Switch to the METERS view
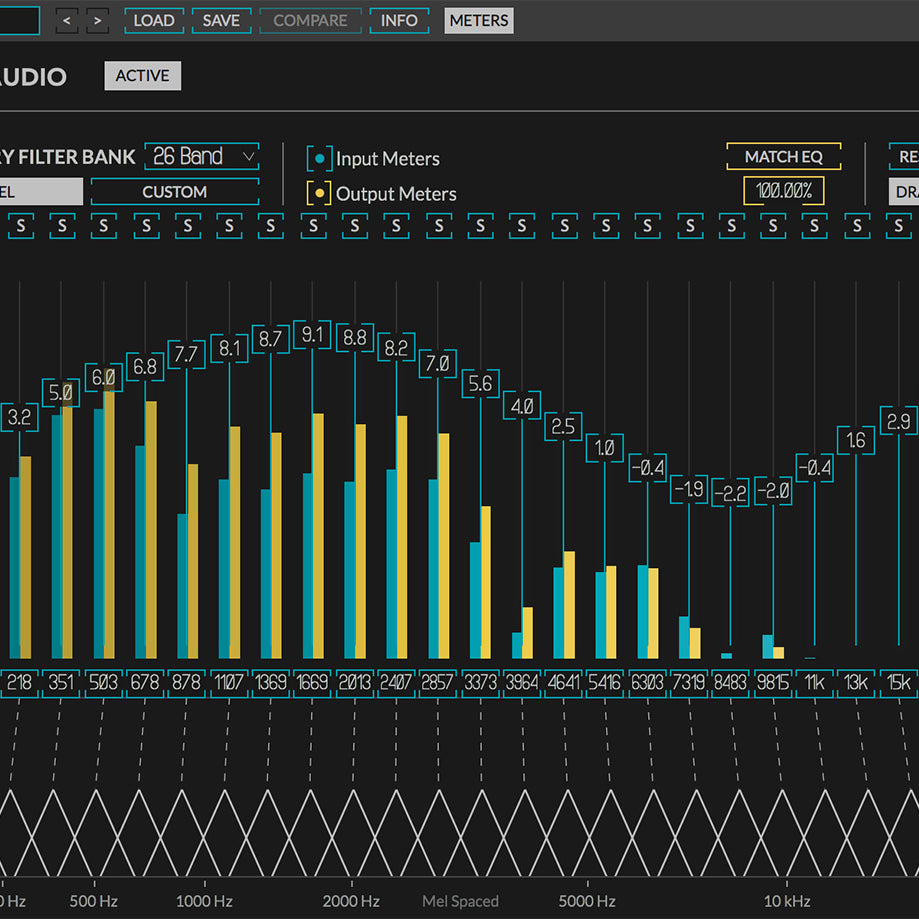The width and height of the screenshot is (919, 919). tap(478, 20)
